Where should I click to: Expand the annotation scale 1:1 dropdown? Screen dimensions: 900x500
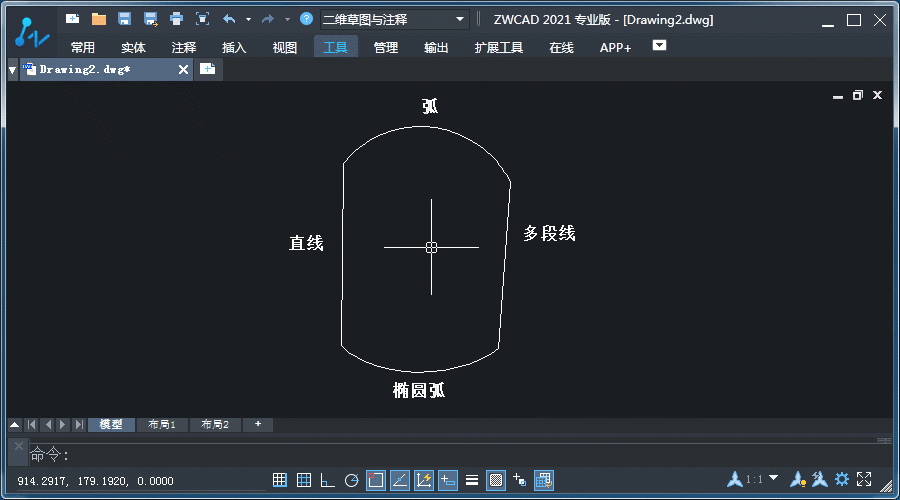click(x=773, y=479)
